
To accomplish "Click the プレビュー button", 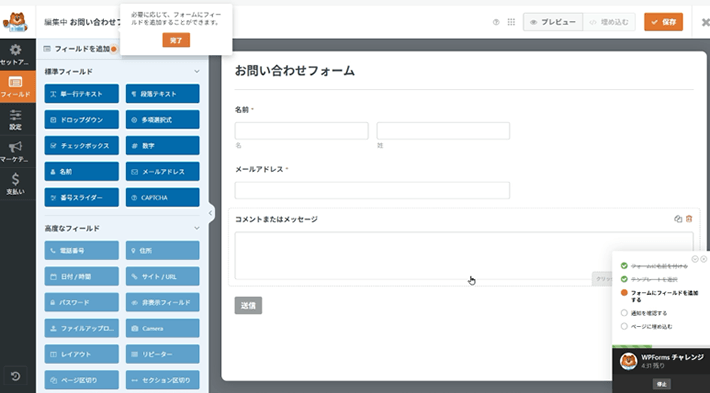I will tap(553, 22).
